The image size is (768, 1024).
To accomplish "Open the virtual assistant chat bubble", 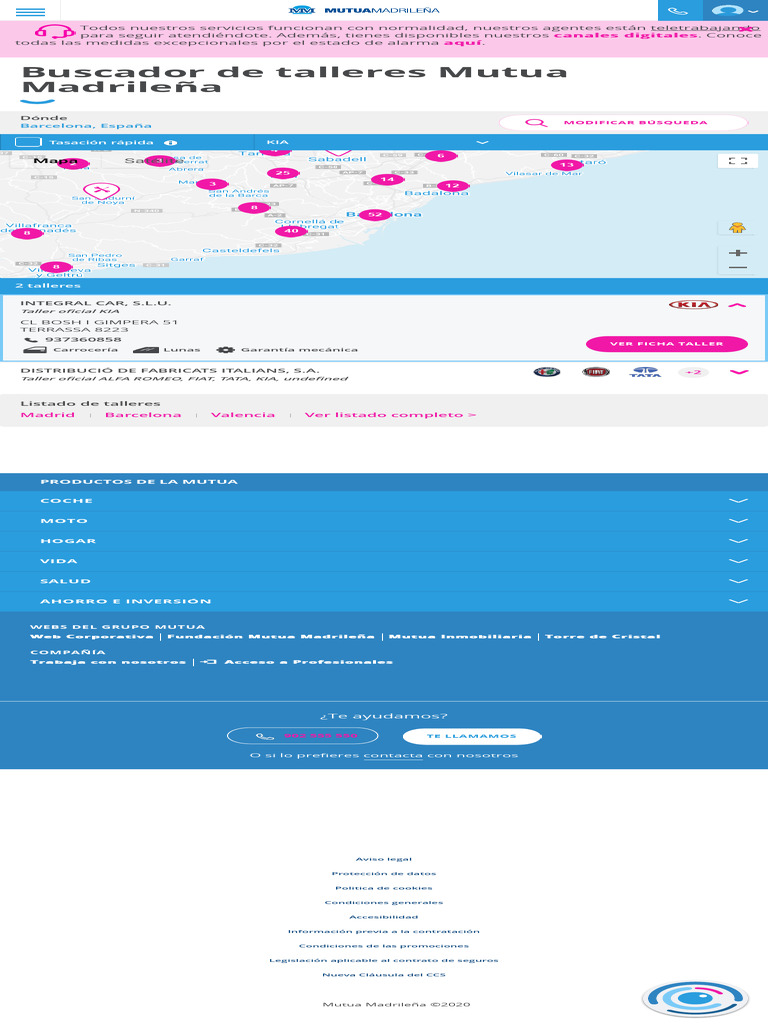I will tap(695, 999).
